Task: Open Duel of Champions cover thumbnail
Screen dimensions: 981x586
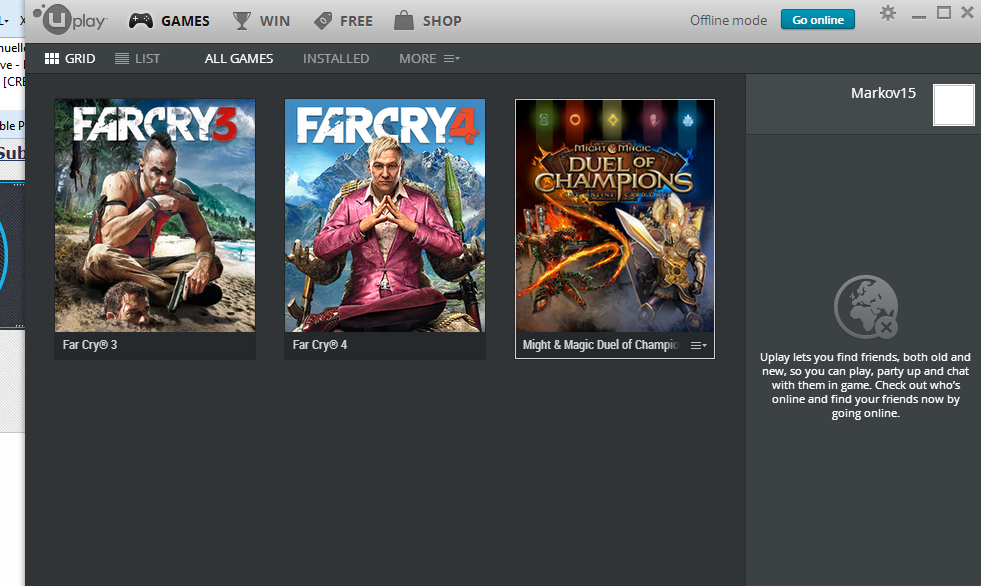Action: pyautogui.click(x=615, y=216)
